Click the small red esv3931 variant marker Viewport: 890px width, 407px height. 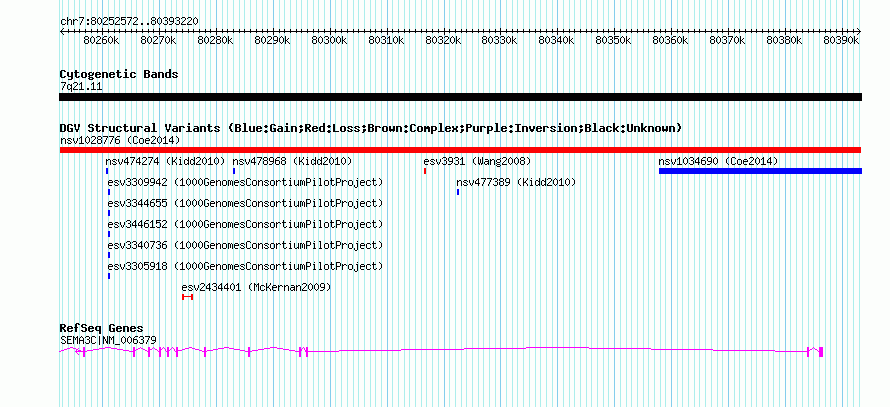(x=425, y=171)
